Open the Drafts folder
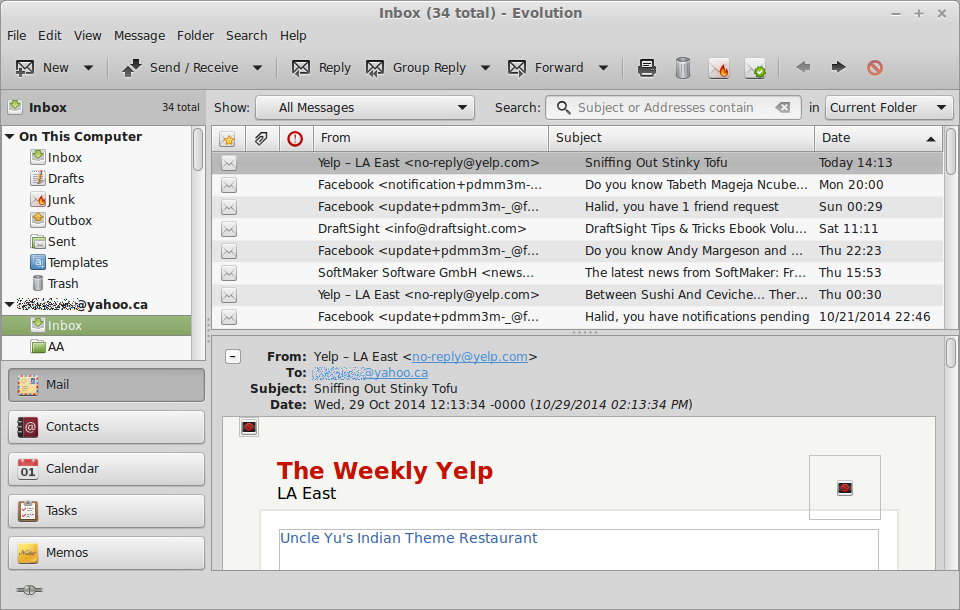The height and width of the screenshot is (610, 960). pos(58,179)
